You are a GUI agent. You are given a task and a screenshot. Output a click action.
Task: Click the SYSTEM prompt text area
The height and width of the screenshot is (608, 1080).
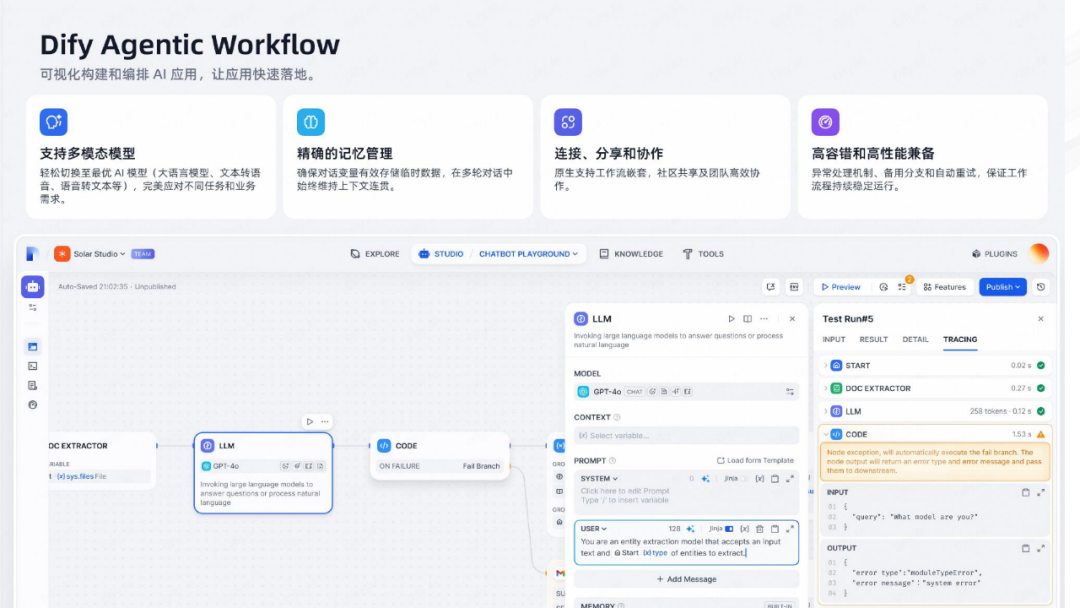[686, 496]
